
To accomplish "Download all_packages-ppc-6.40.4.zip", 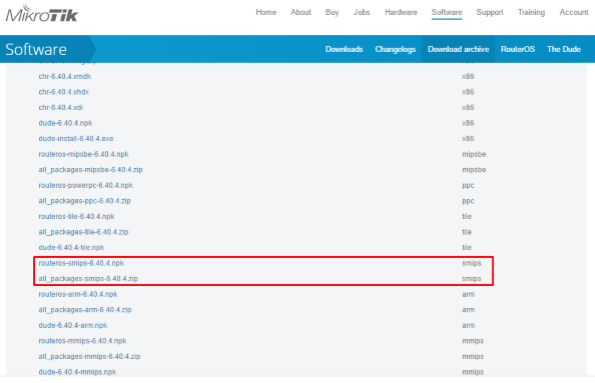I will tap(85, 201).
